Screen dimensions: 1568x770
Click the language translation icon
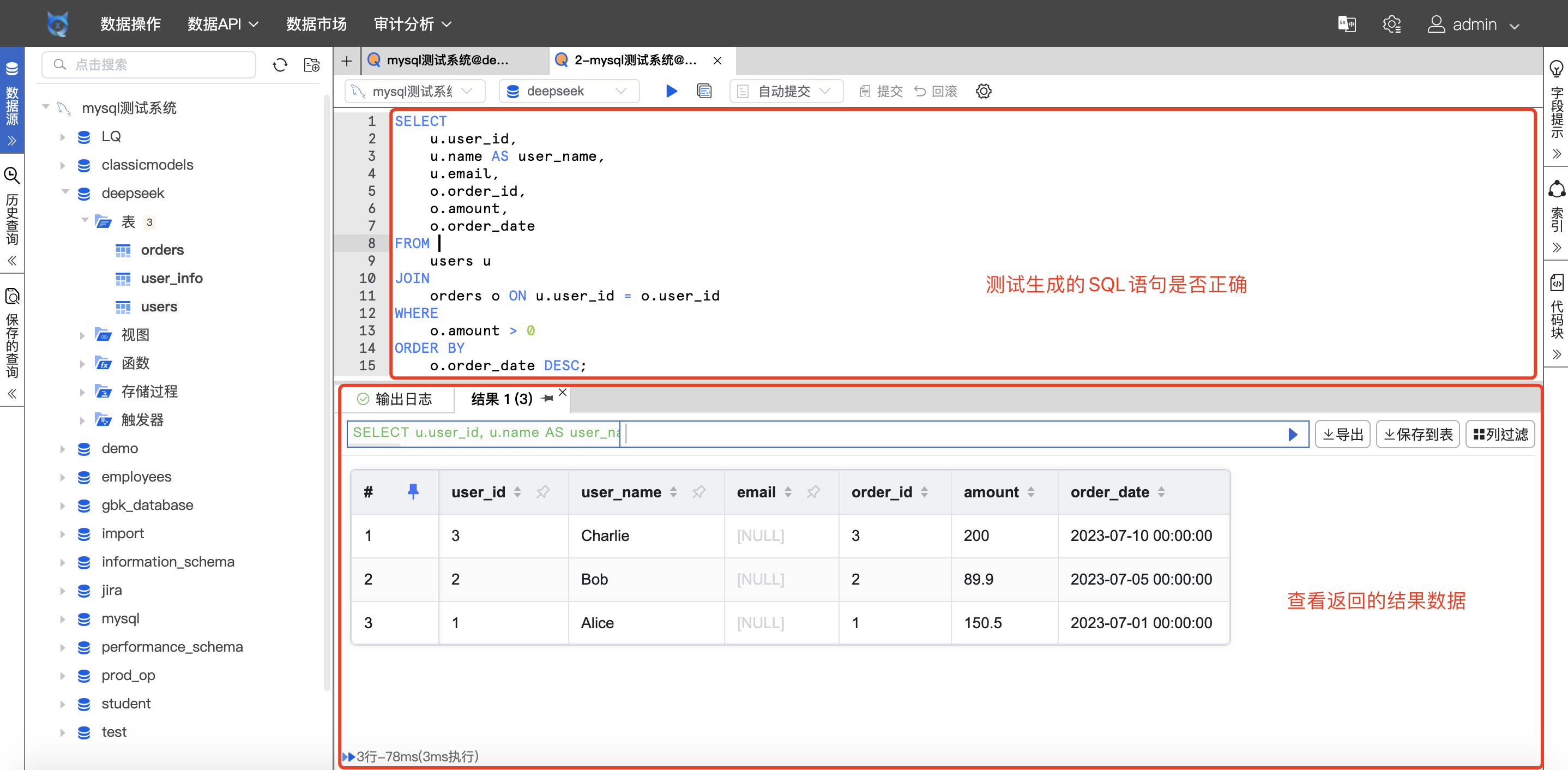coord(1347,25)
